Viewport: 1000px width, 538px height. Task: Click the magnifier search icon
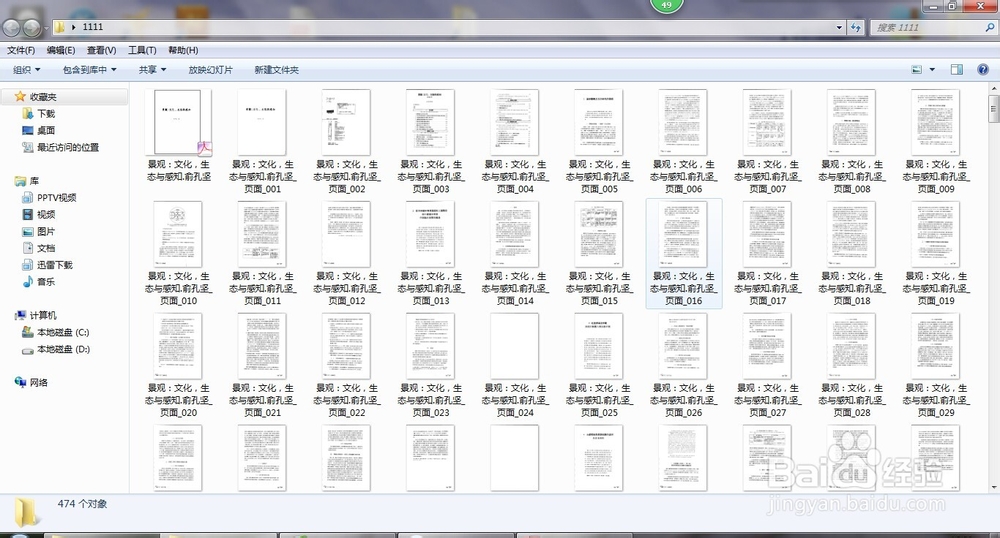[x=989, y=27]
